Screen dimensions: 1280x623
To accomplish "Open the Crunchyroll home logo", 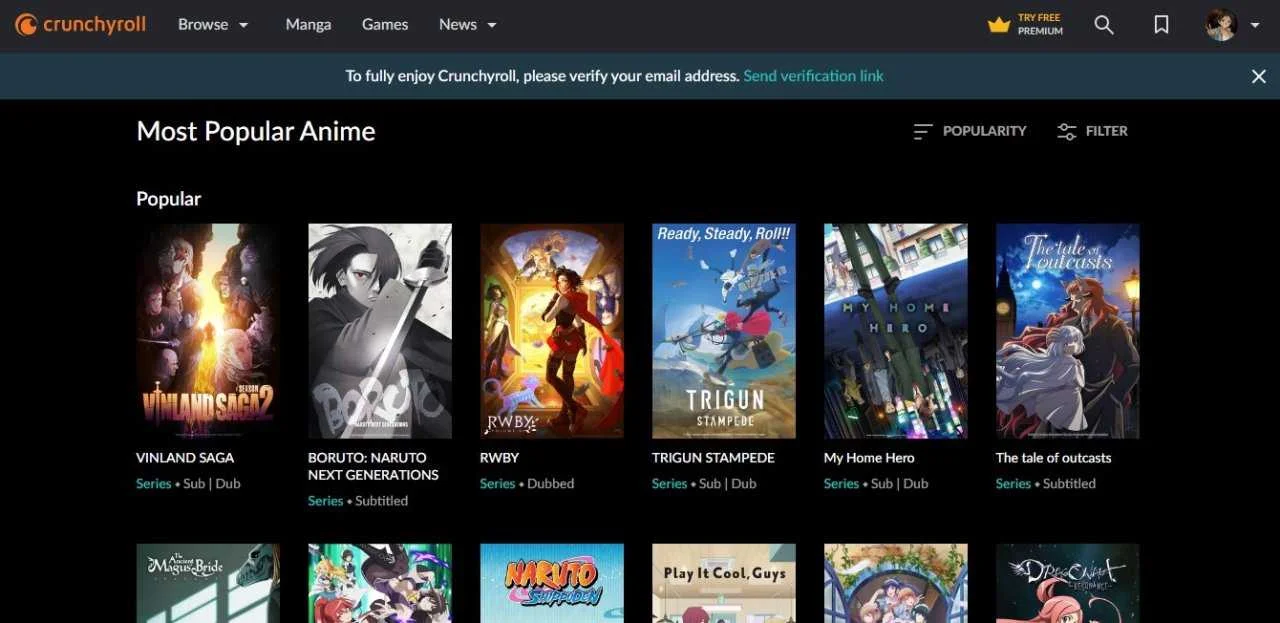I will click(81, 25).
